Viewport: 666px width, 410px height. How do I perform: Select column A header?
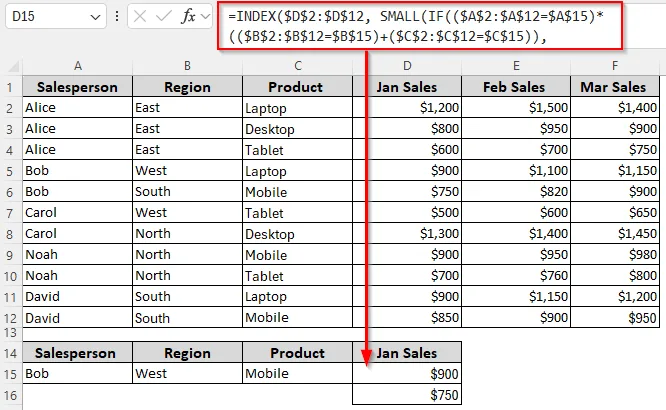(x=78, y=66)
